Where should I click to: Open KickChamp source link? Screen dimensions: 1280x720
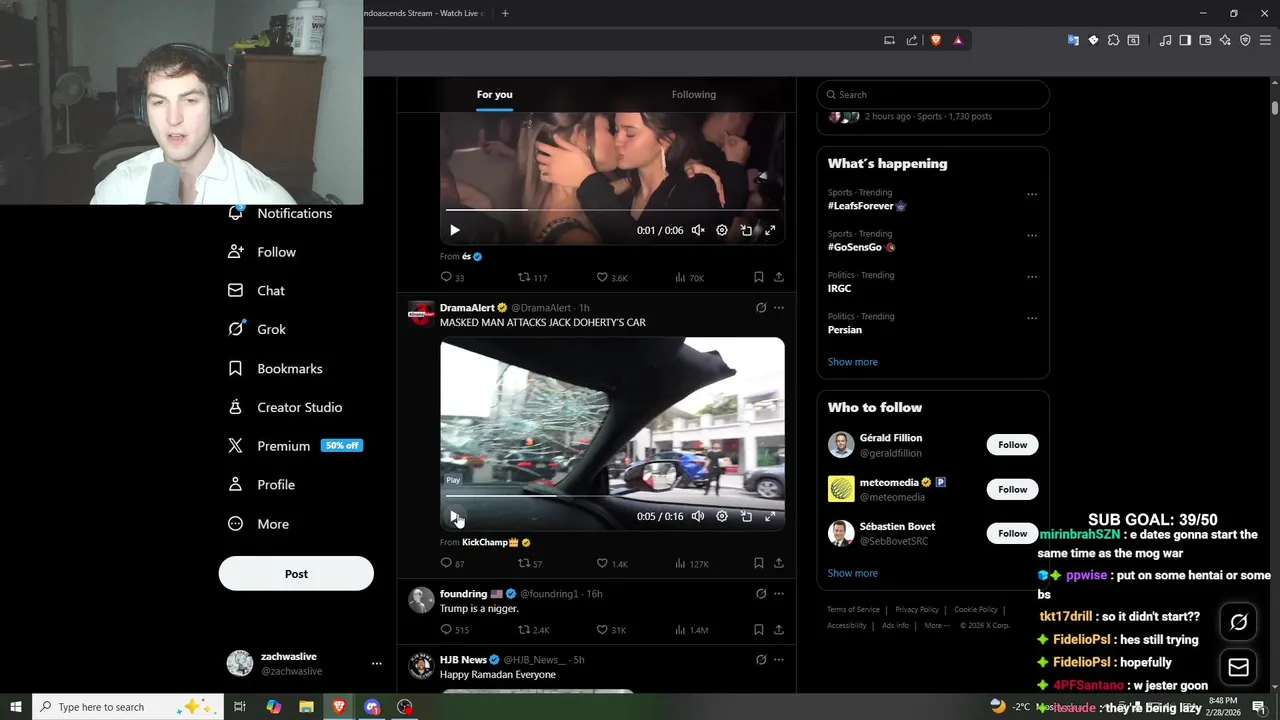click(x=490, y=542)
